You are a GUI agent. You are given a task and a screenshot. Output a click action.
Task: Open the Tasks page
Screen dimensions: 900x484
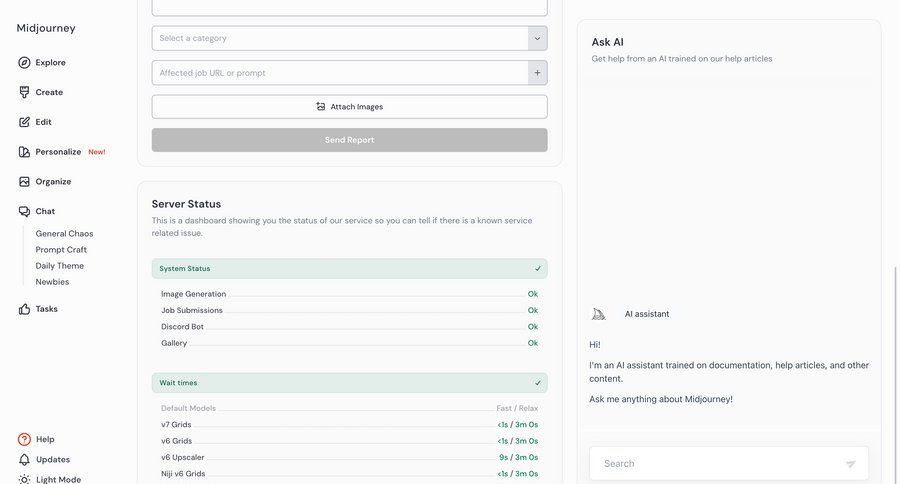tap(46, 309)
